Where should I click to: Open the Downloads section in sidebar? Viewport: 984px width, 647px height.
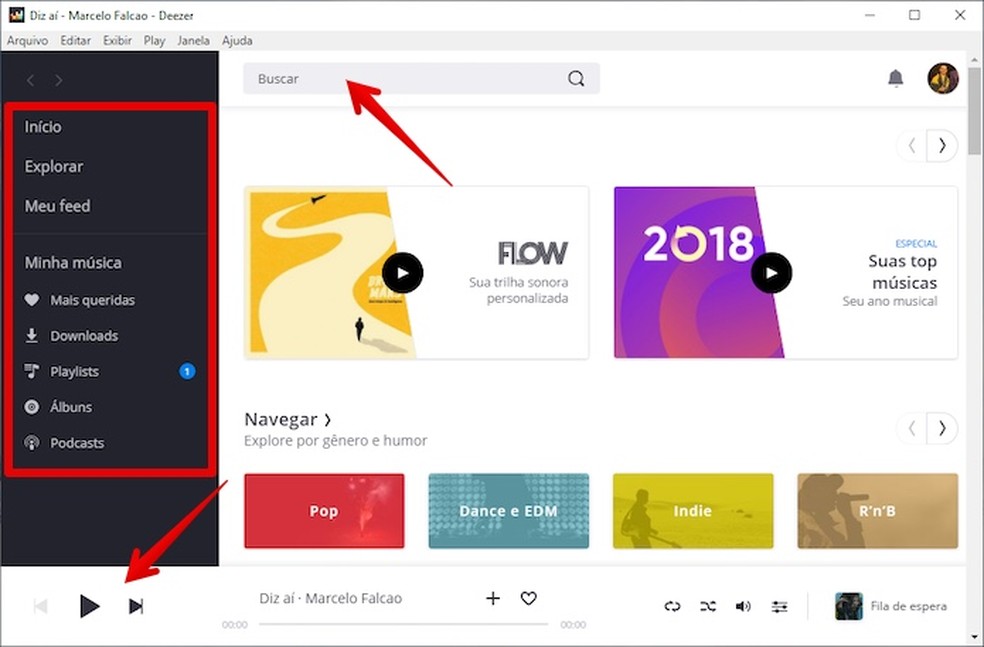83,335
